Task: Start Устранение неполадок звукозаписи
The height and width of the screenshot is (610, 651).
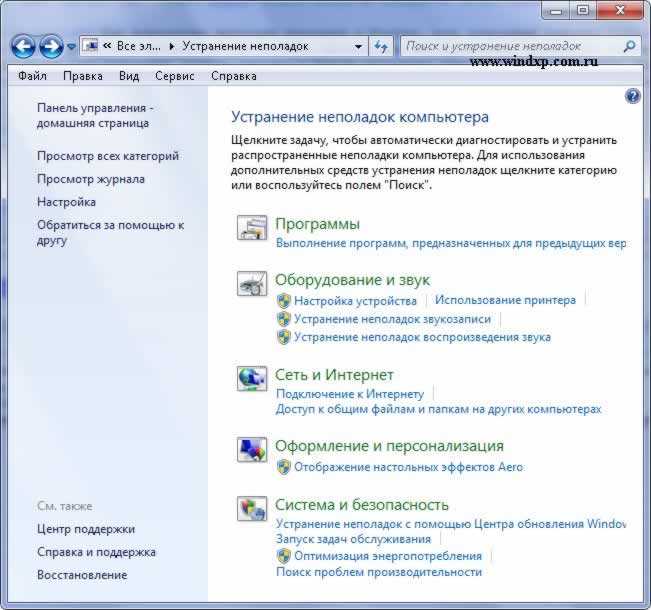Action: 392,319
